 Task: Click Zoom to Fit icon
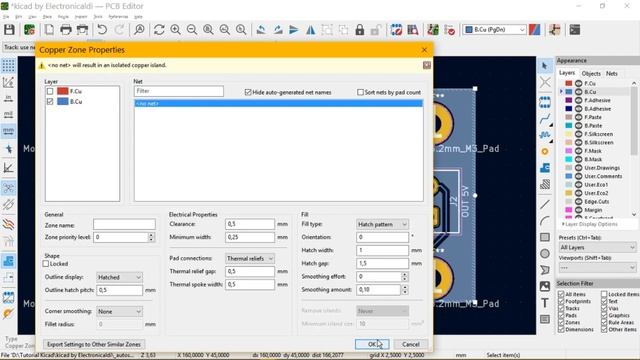(208, 30)
